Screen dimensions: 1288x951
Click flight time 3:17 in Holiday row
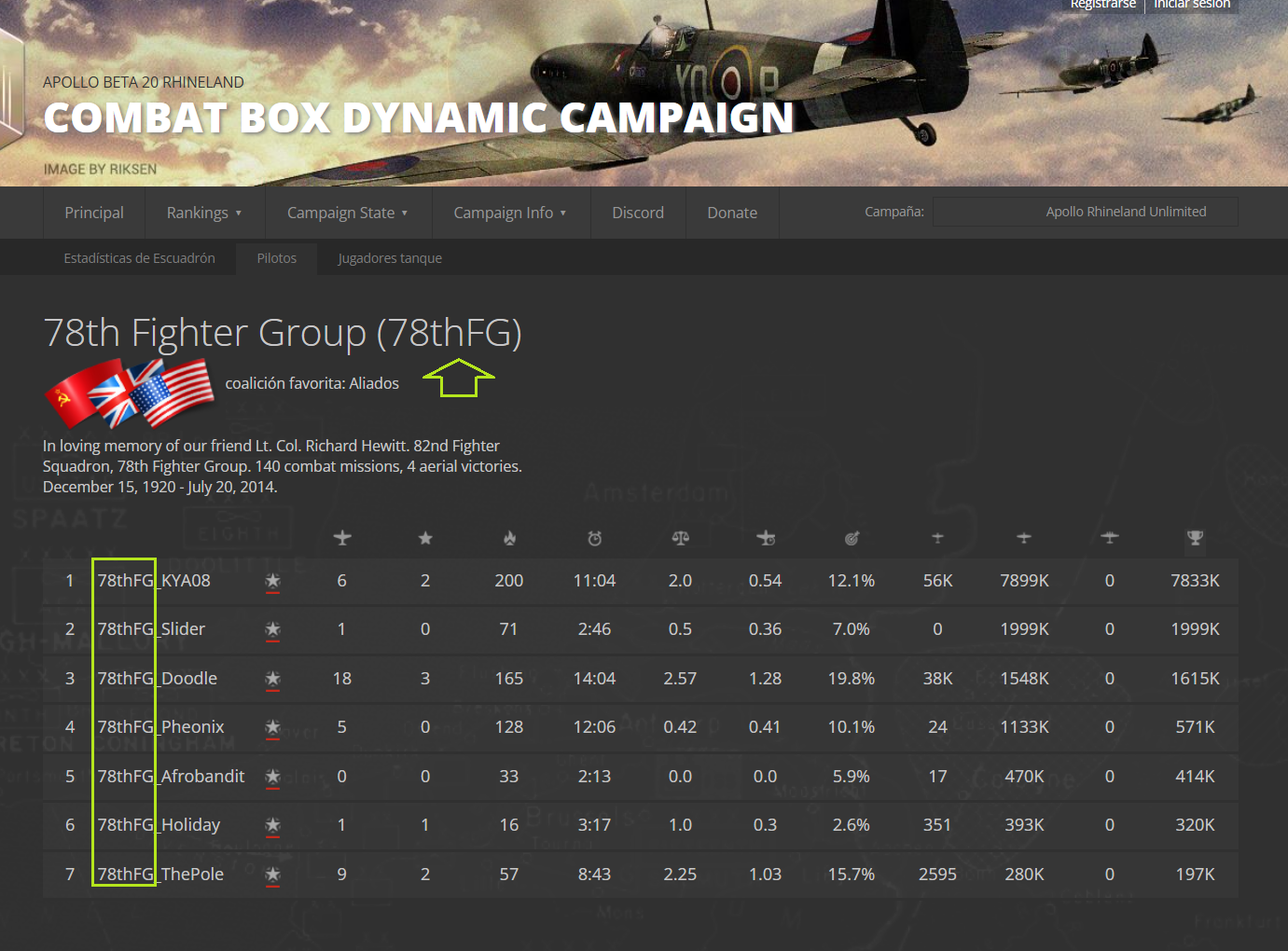click(x=595, y=824)
